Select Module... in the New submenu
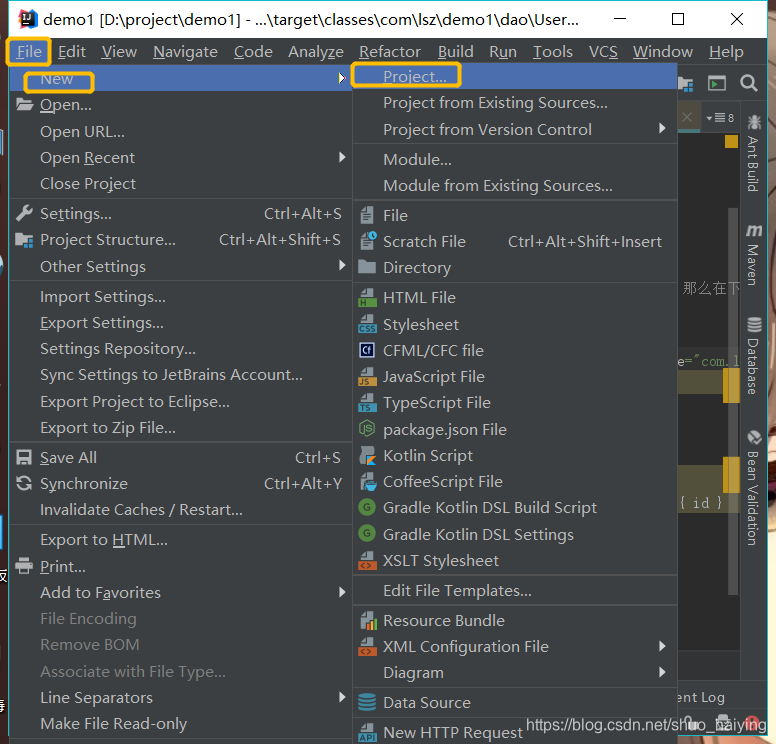 515,159
